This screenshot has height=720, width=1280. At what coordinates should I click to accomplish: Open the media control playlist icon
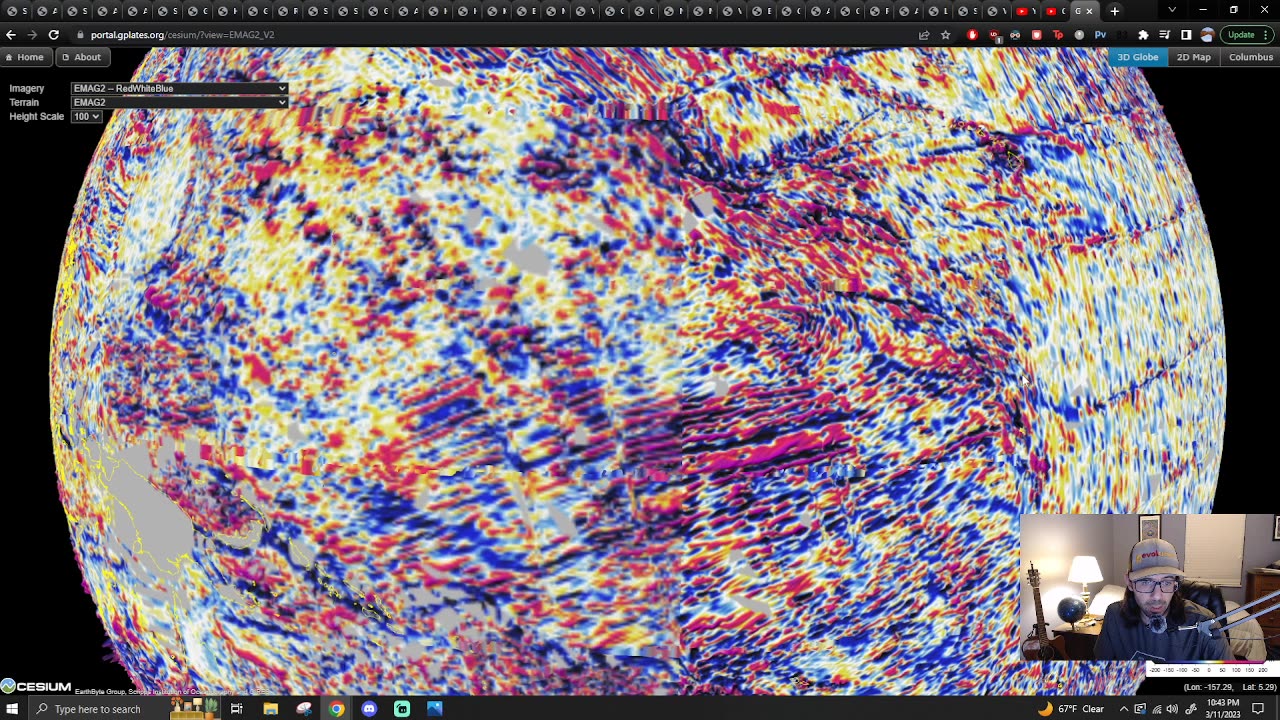coord(1165,35)
